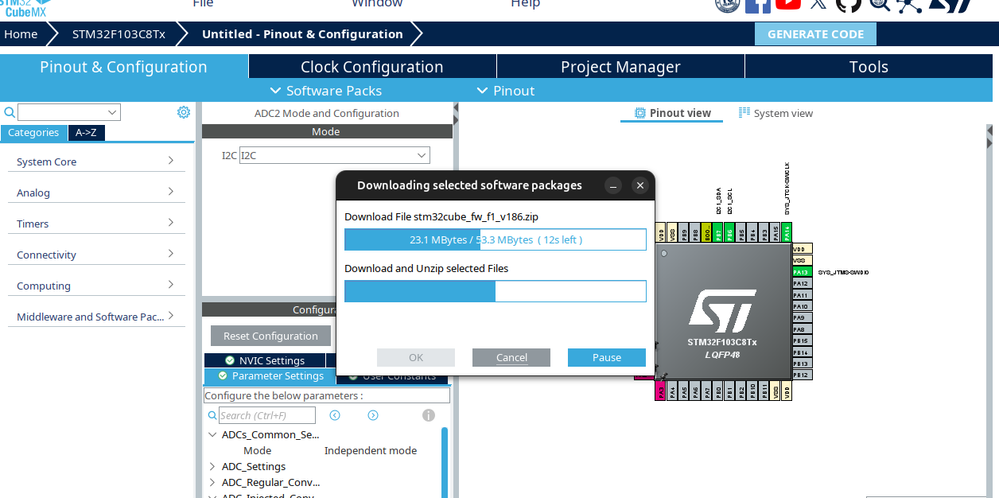Switch to System view
The image size is (999, 498).
tap(775, 113)
